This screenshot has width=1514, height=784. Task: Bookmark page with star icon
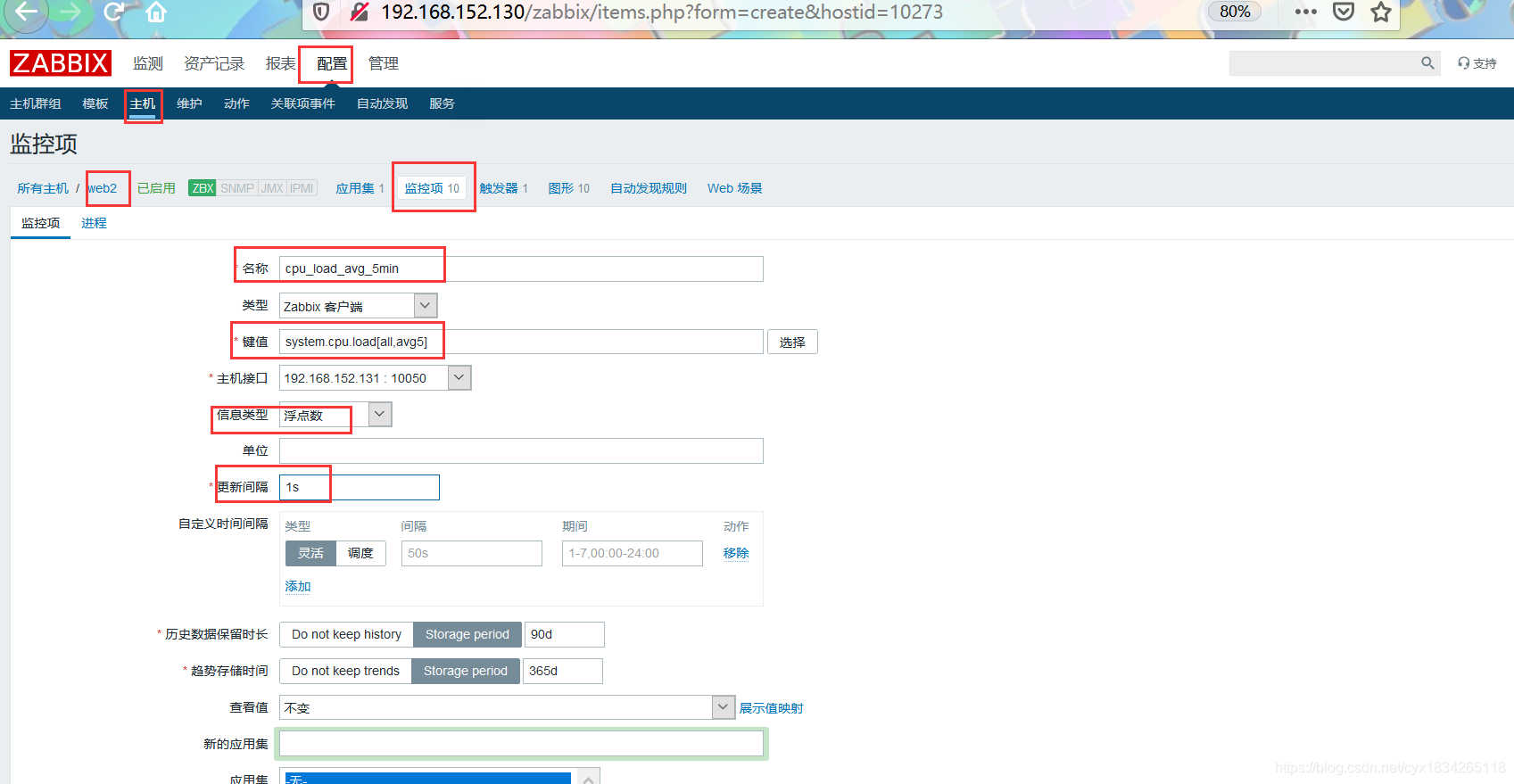click(x=1381, y=12)
